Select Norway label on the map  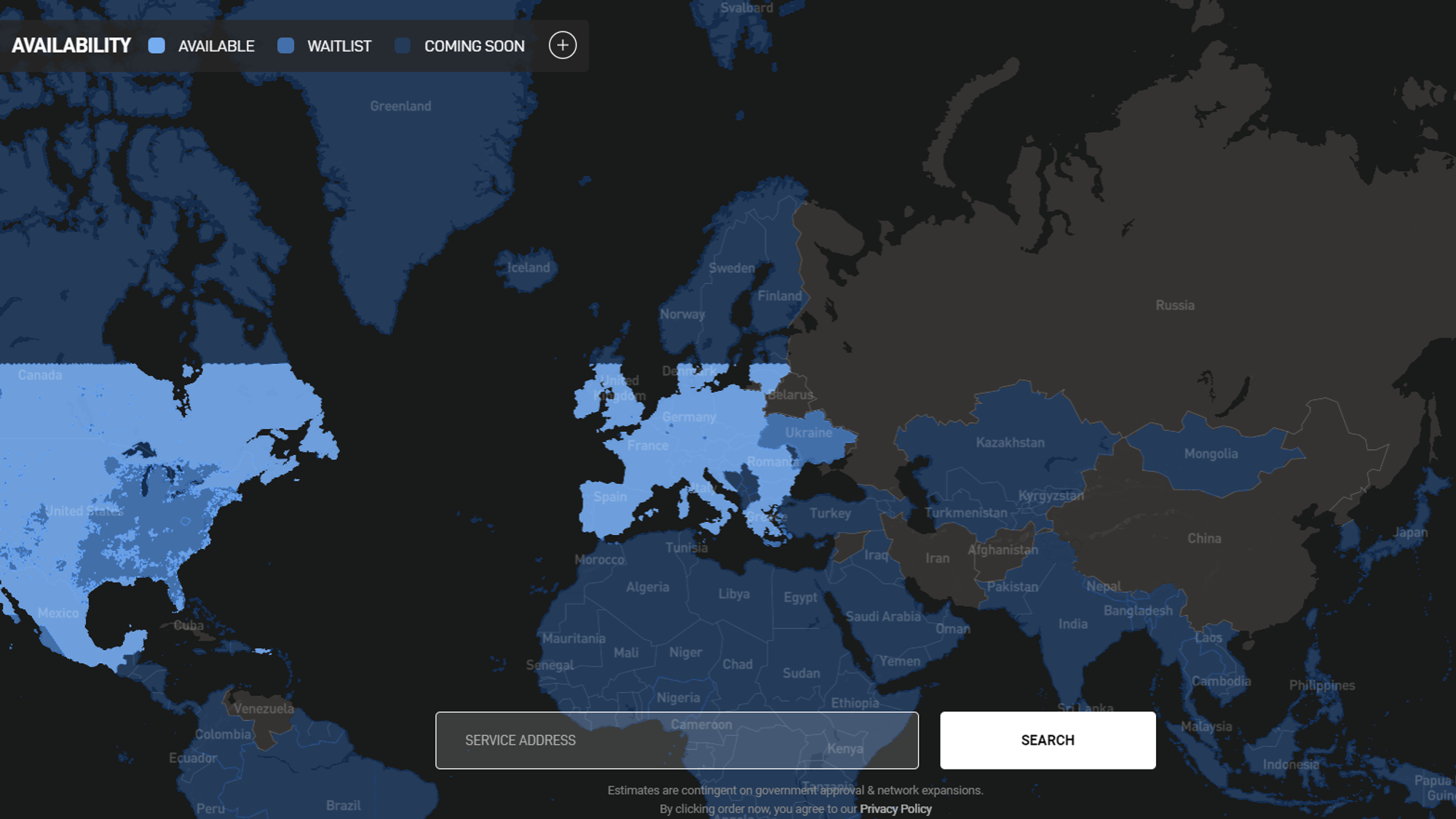tap(682, 314)
